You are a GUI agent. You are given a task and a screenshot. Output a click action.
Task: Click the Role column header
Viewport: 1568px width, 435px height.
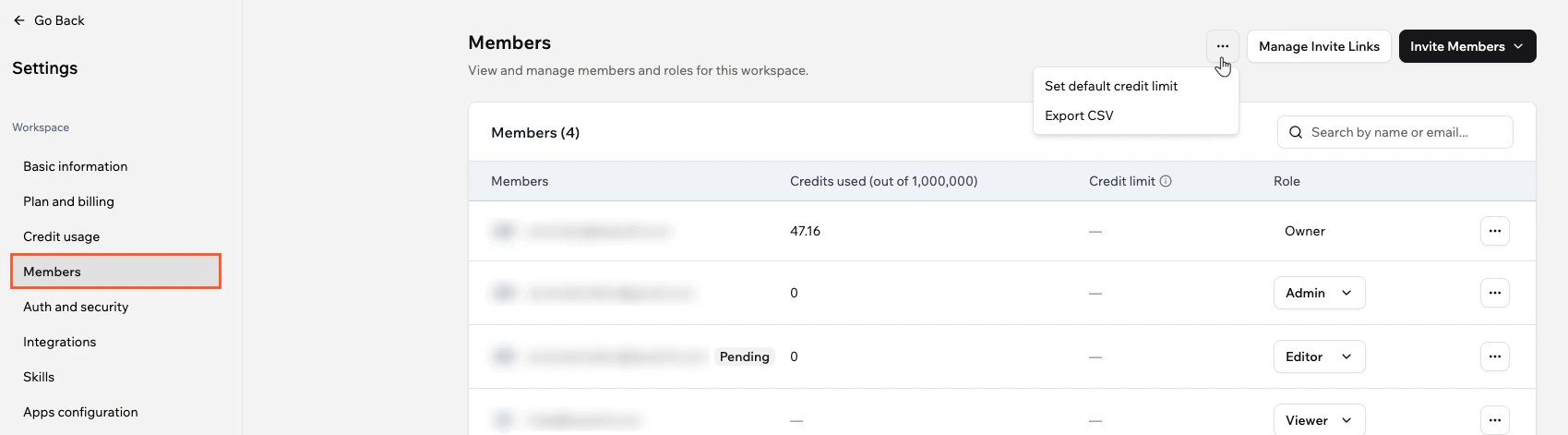coord(1287,181)
